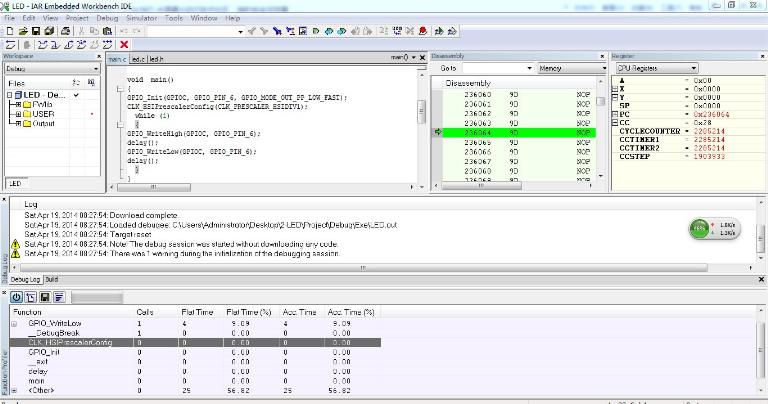Click the profiler Graph bars icon
Image resolution: width=768 pixels, height=404 pixels.
(59, 297)
